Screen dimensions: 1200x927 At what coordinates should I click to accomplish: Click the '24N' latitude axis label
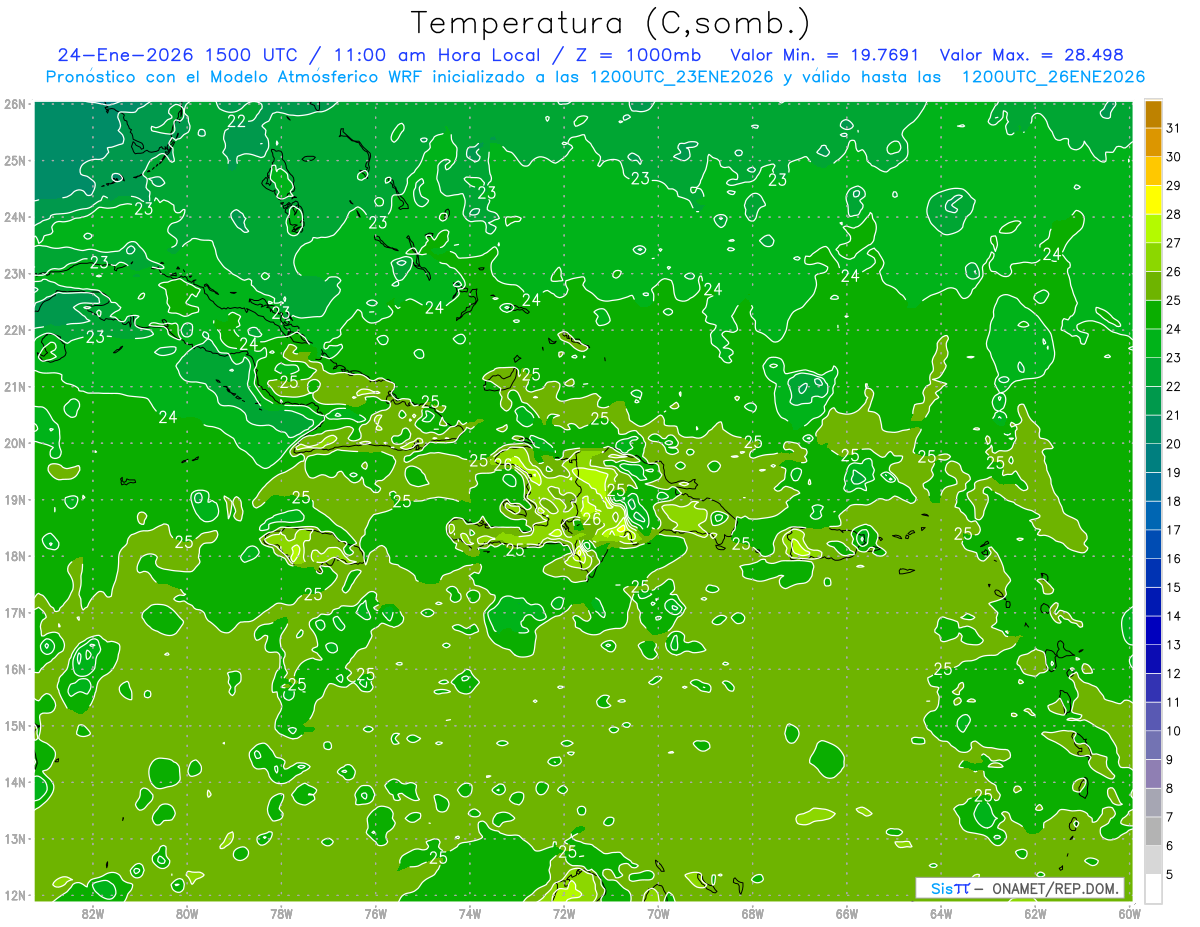pos(15,217)
